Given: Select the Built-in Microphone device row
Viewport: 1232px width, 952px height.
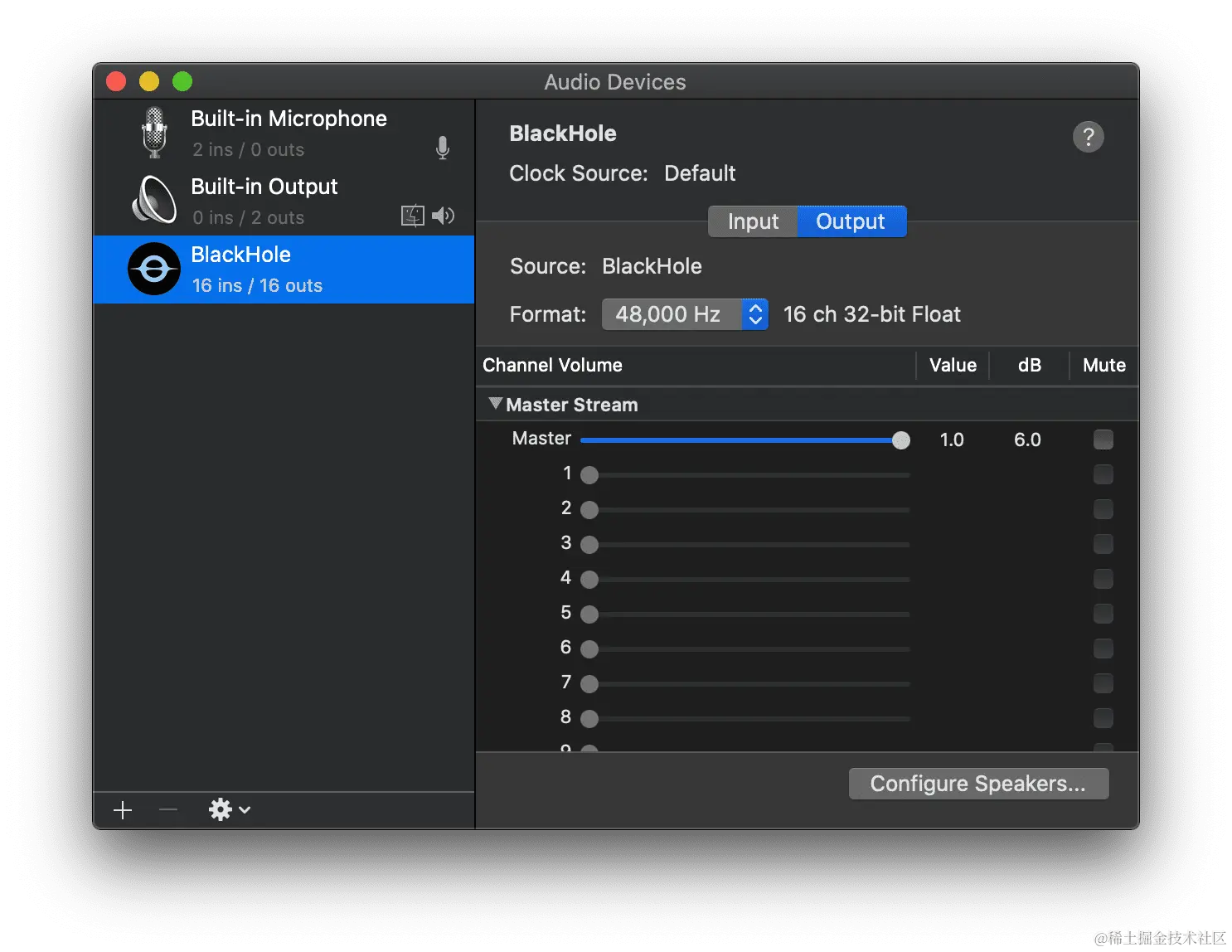Looking at the screenshot, I should 284,134.
